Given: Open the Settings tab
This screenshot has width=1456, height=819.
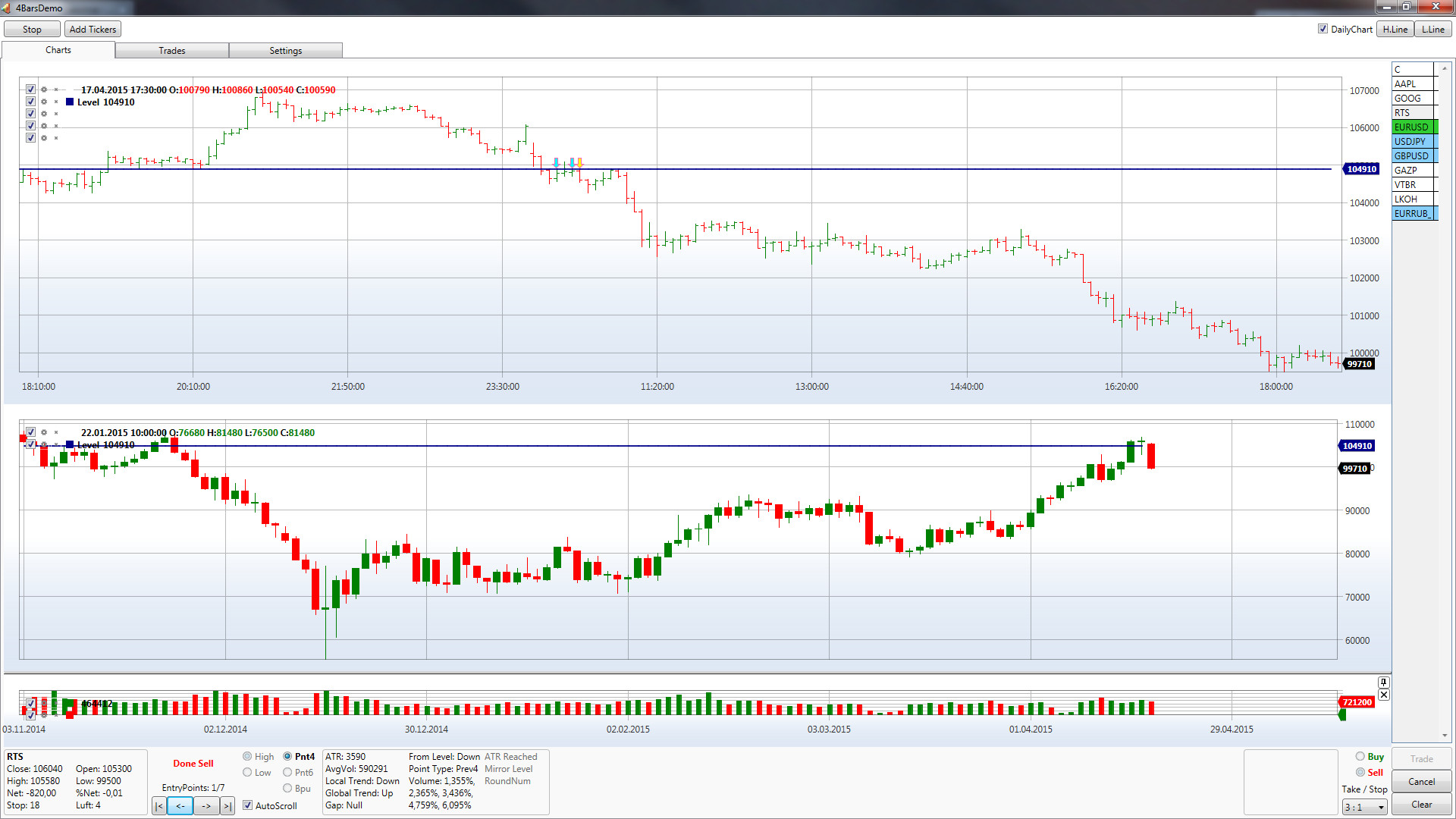Looking at the screenshot, I should click(285, 51).
